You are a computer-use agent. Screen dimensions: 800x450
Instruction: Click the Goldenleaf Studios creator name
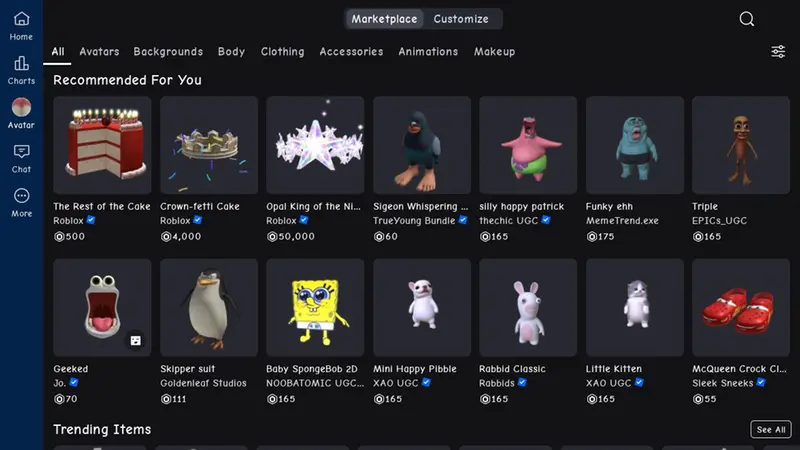tap(203, 383)
